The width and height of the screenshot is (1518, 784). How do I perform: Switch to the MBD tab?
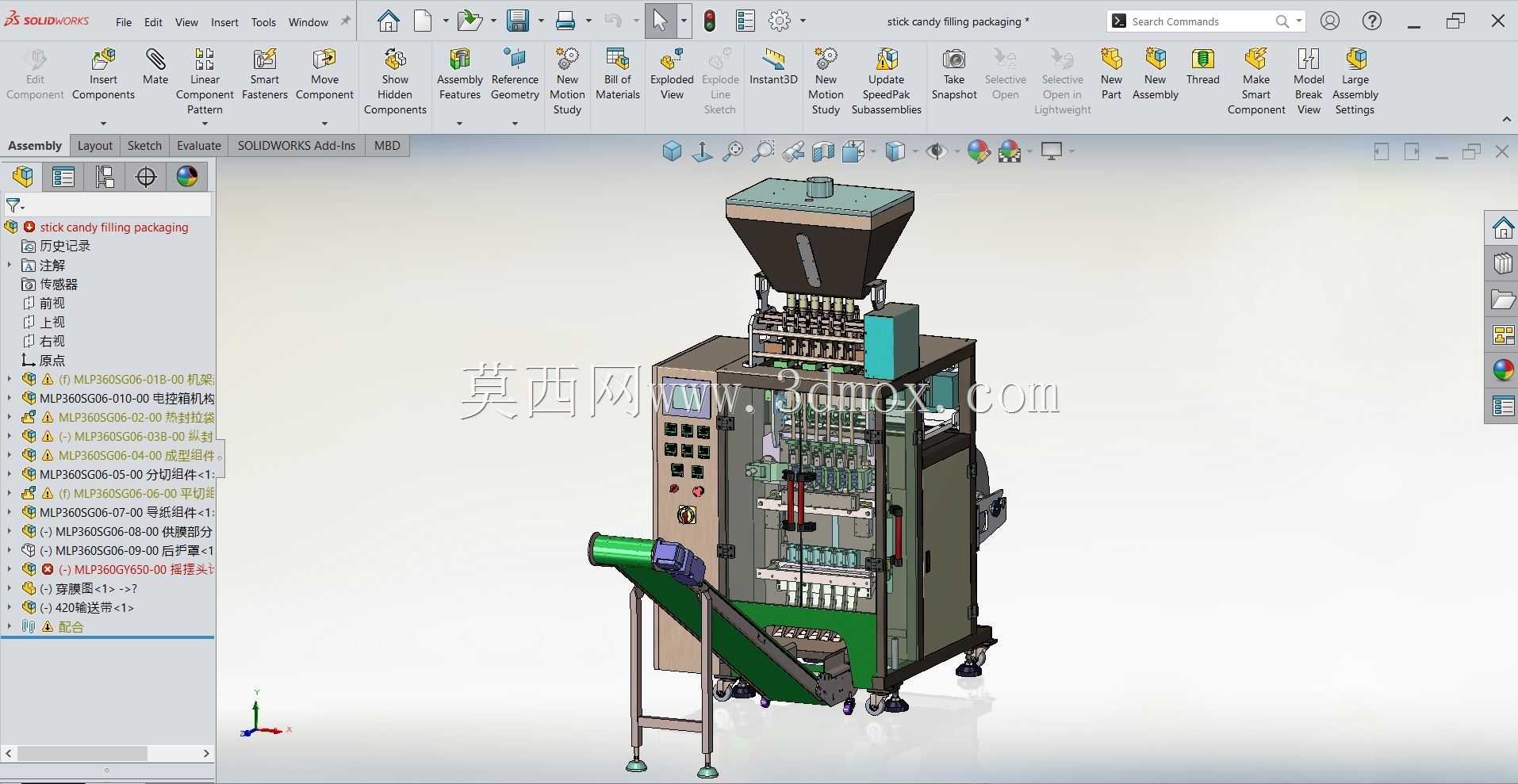387,146
